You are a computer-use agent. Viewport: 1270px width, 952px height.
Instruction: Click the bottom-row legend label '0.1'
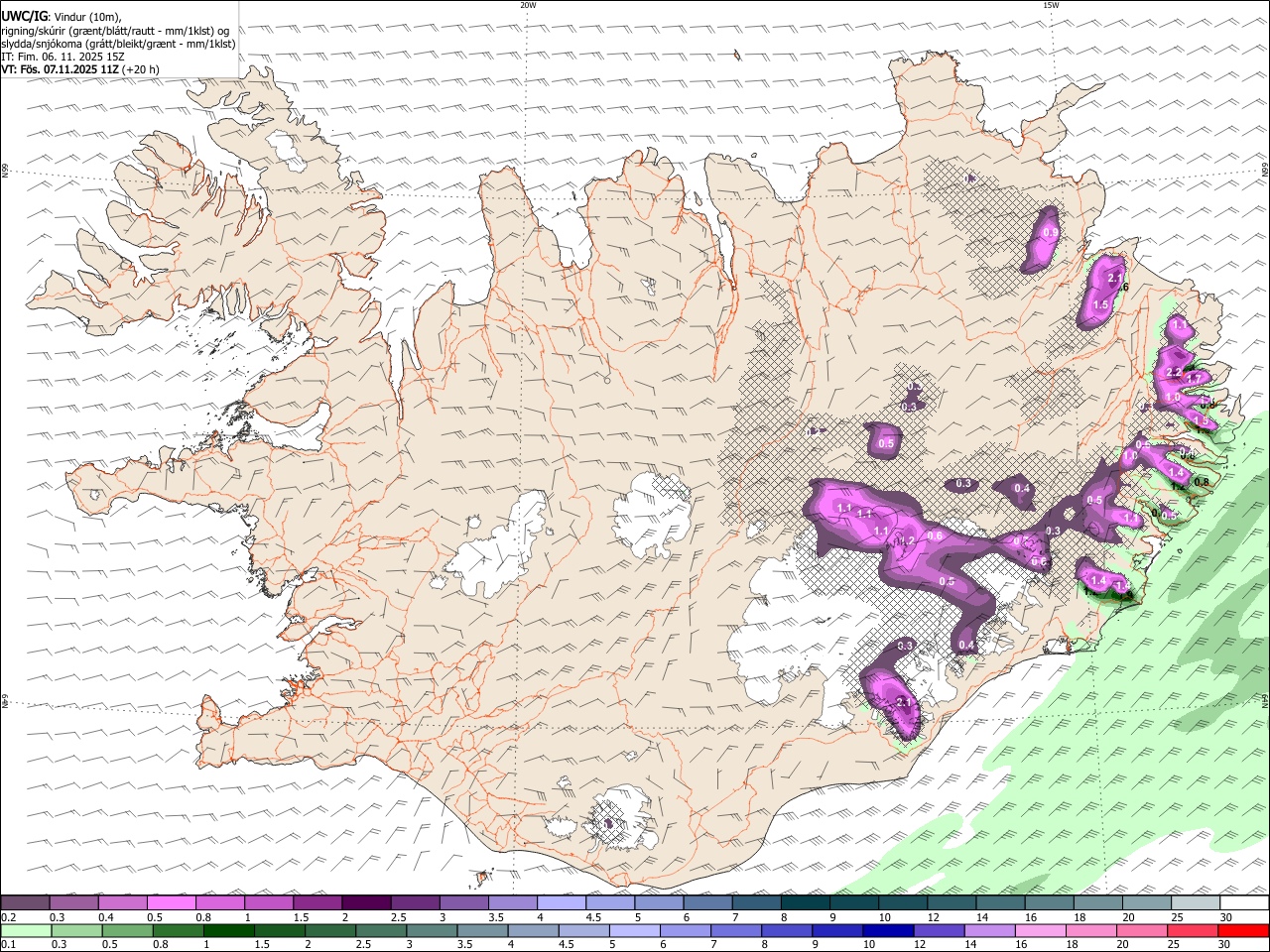pos(8,945)
